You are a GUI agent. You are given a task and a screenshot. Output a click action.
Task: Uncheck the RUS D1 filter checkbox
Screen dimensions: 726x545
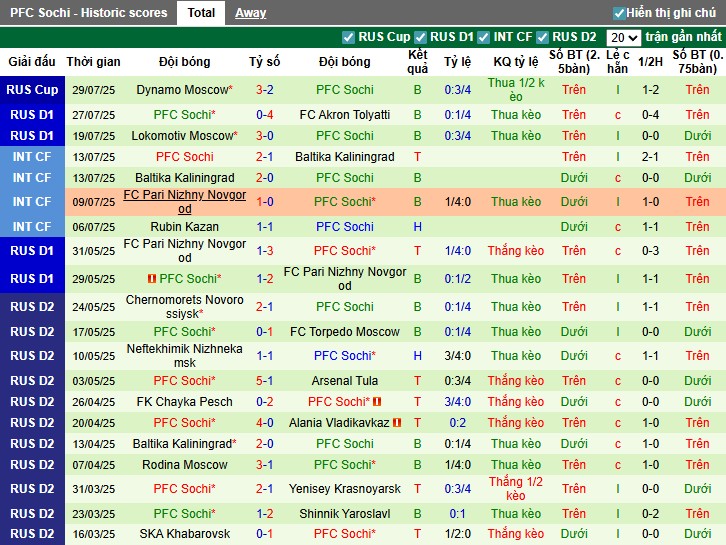(x=420, y=37)
